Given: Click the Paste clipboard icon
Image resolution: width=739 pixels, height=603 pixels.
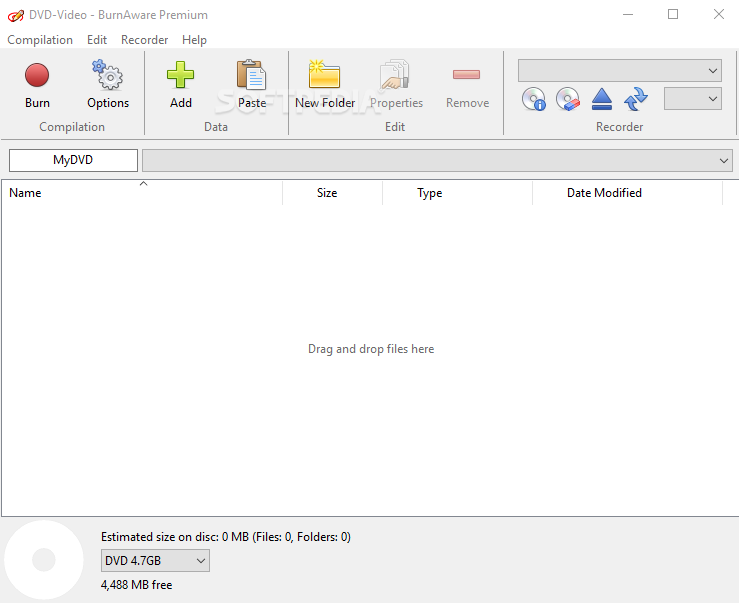Looking at the screenshot, I should [252, 74].
